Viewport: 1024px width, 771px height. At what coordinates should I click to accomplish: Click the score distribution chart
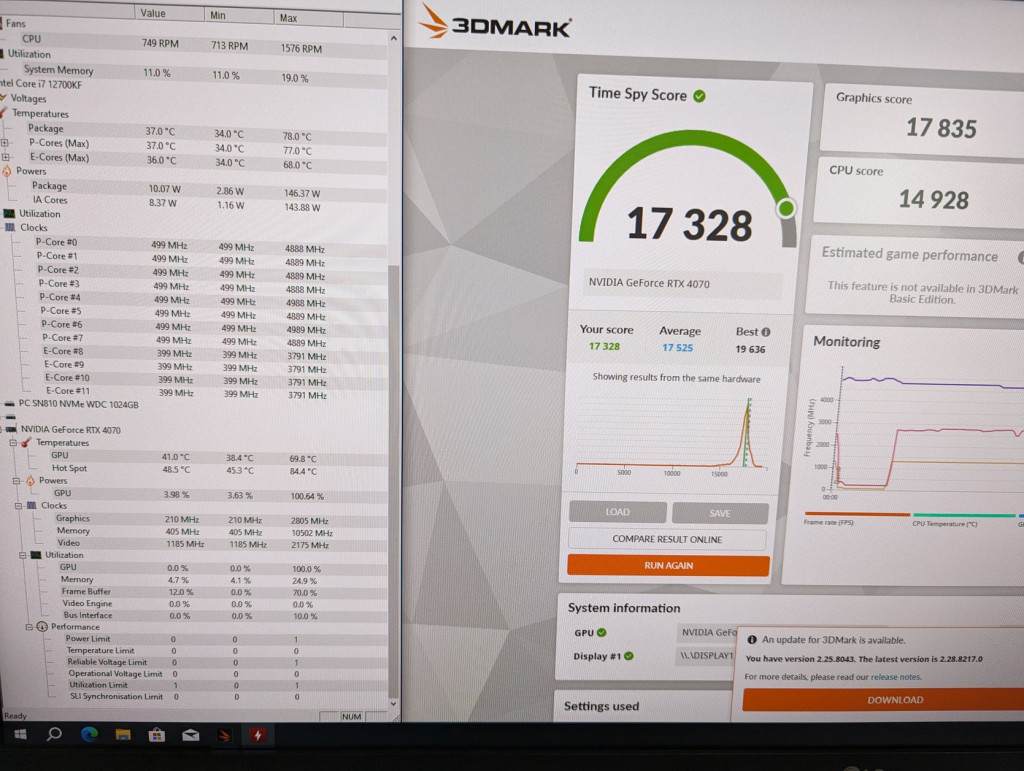671,434
